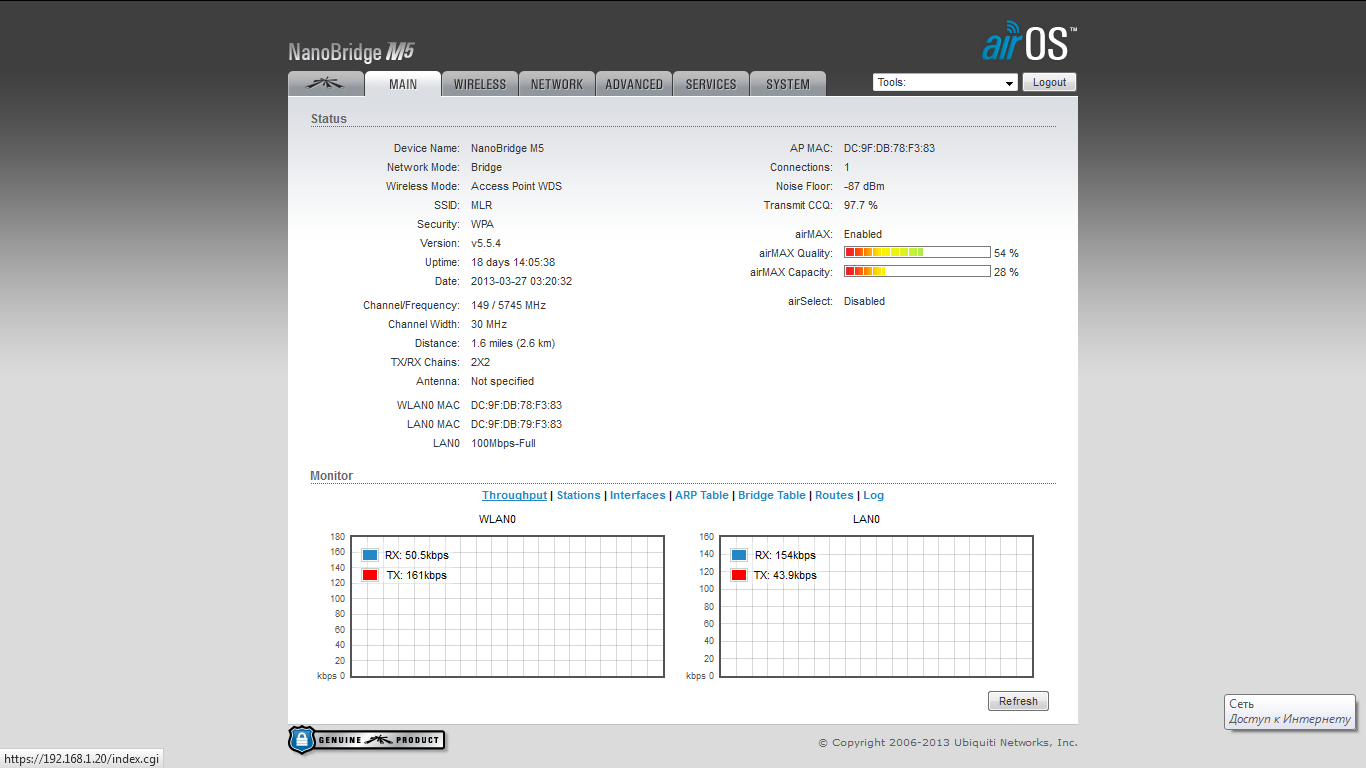Switch to the MAIN tab

tap(403, 84)
